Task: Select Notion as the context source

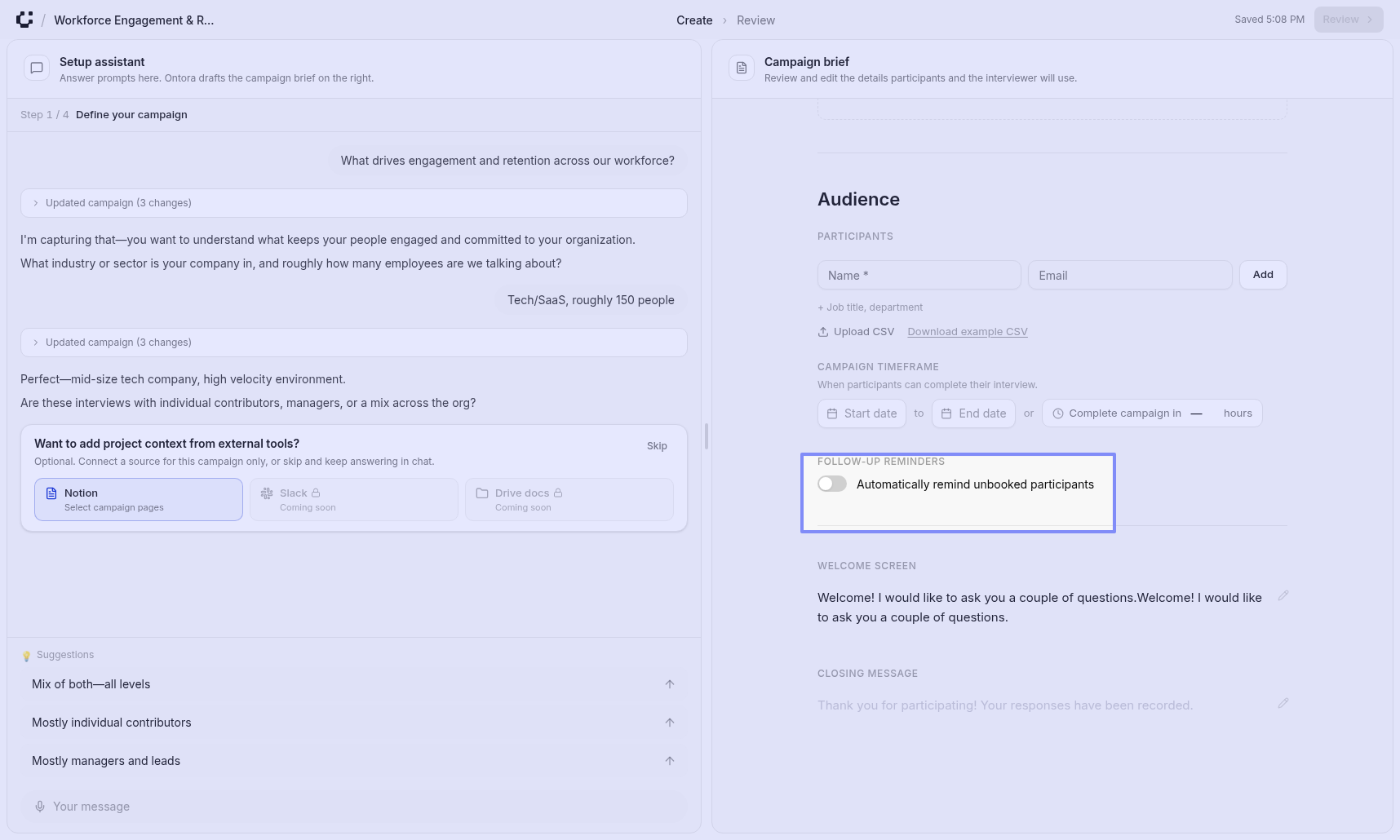Action: (x=139, y=500)
